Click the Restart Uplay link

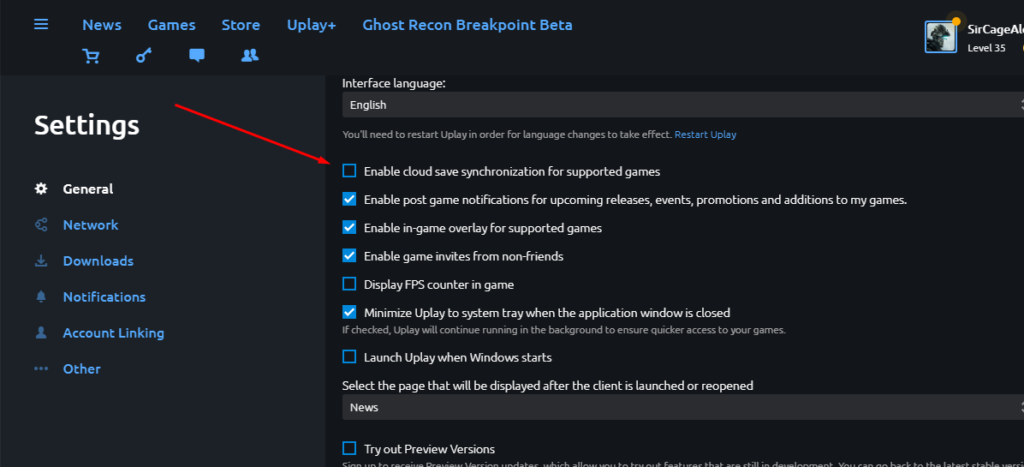click(x=705, y=134)
